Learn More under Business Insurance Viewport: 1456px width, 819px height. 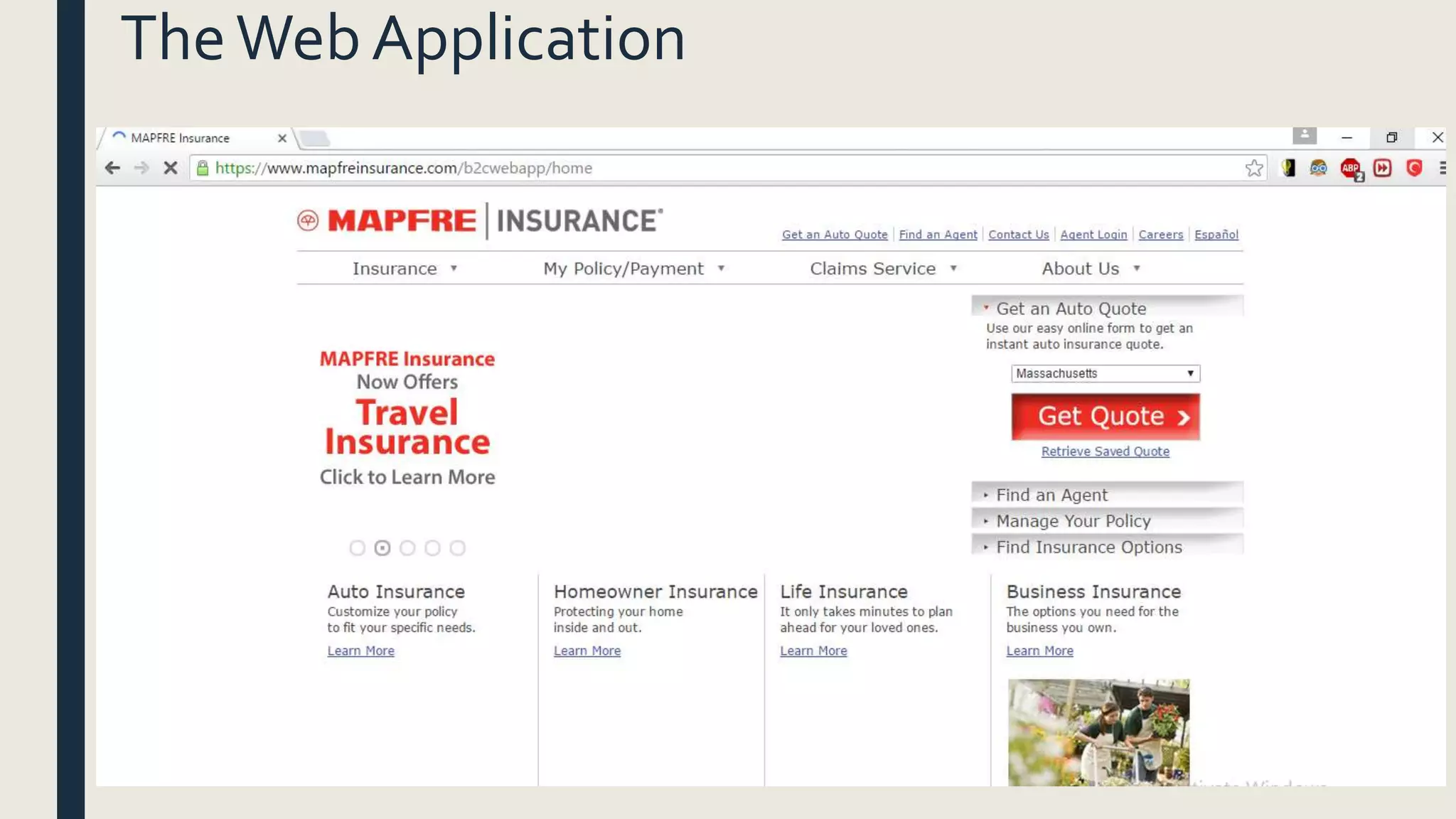[1039, 651]
